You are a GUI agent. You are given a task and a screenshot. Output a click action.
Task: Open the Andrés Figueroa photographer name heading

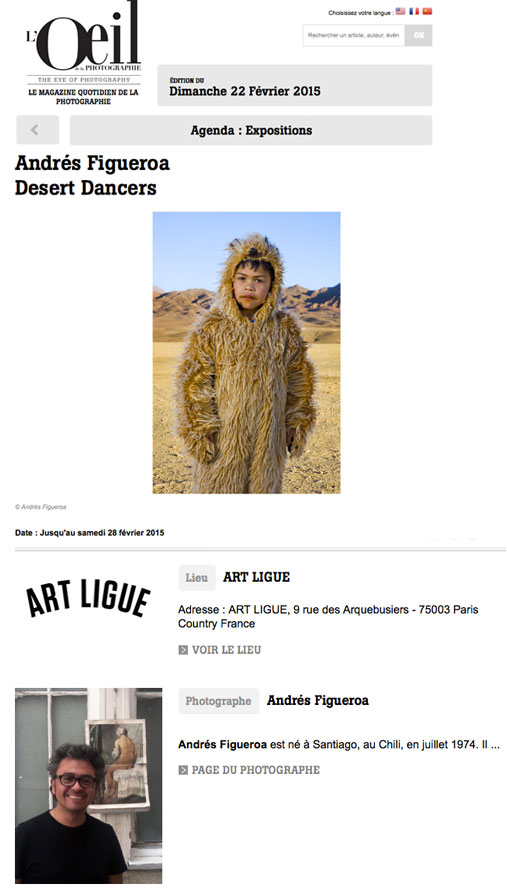coord(317,700)
